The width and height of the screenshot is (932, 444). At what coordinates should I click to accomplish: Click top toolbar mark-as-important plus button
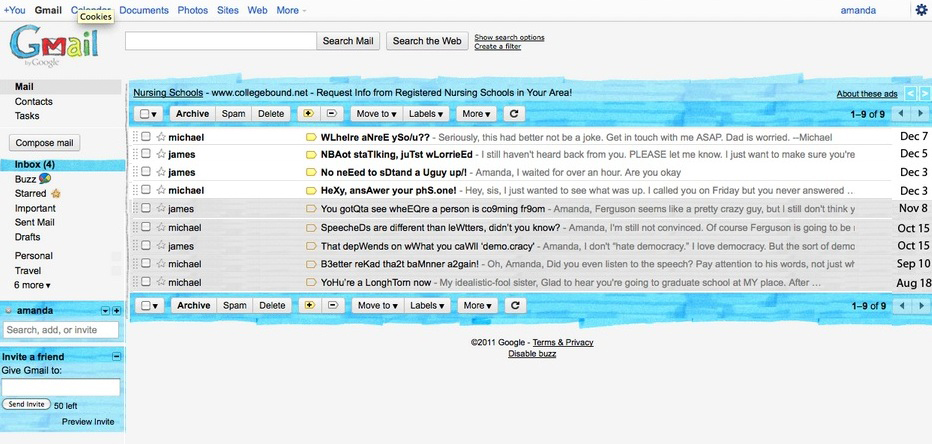(308, 114)
